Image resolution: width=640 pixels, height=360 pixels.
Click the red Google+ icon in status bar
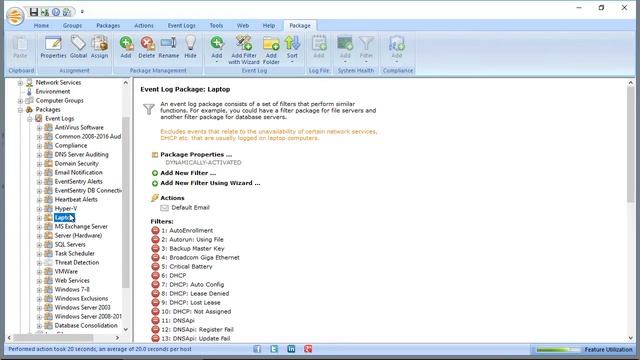pyautogui.click(x=308, y=349)
